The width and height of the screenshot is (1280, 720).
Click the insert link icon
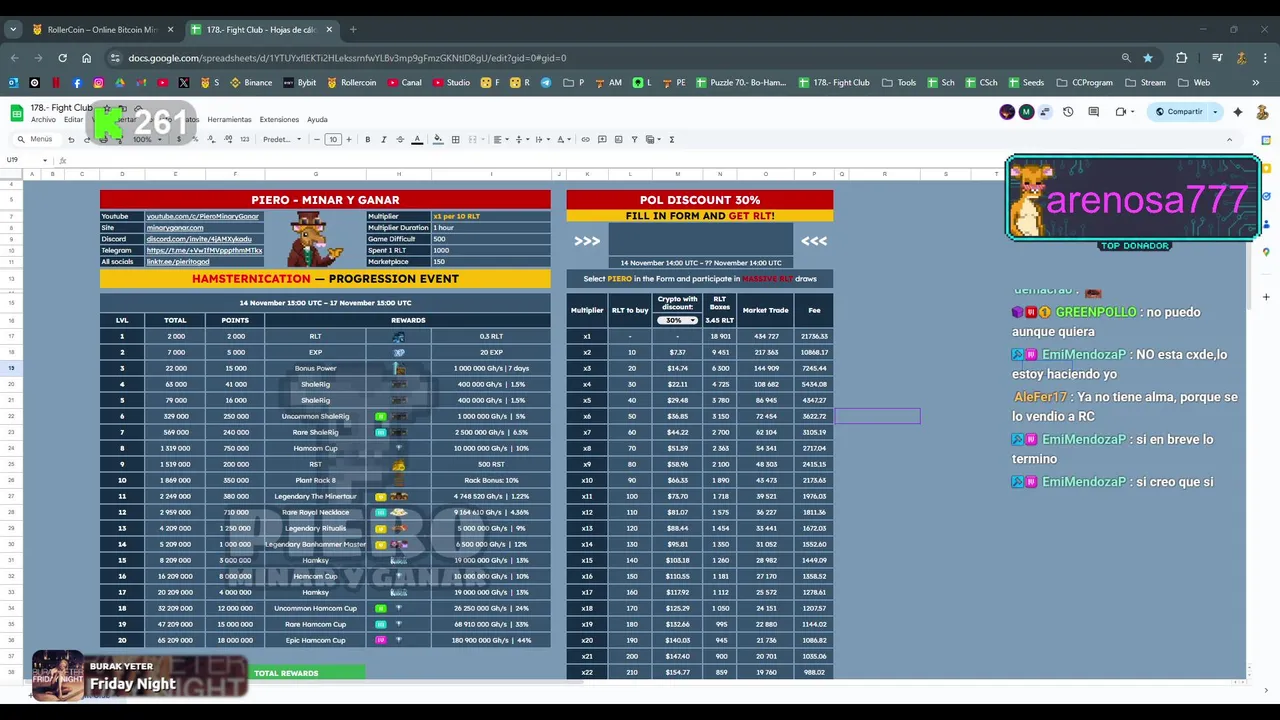click(x=585, y=140)
